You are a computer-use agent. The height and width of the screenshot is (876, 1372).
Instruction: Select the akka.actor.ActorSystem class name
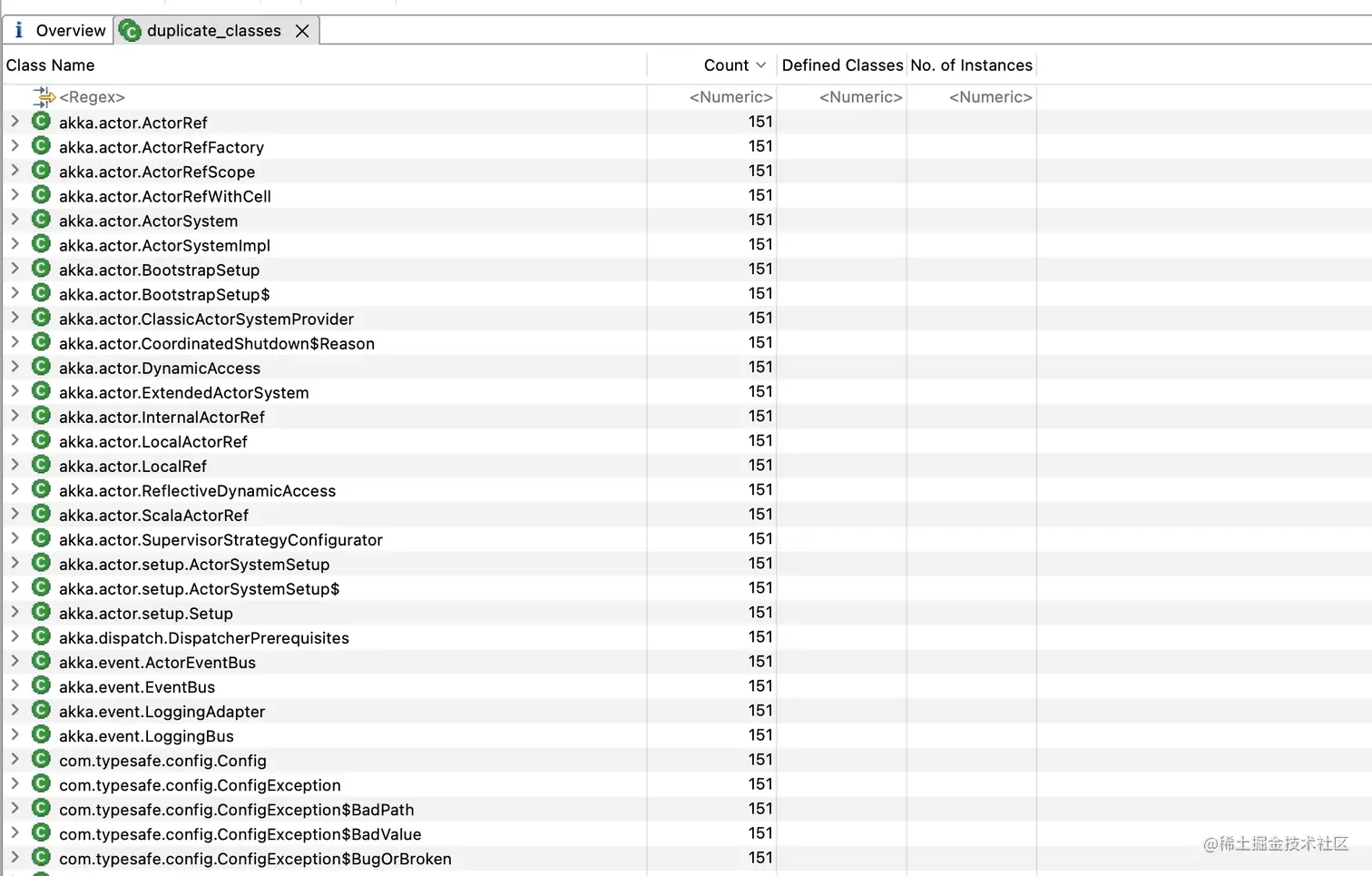[x=148, y=221]
